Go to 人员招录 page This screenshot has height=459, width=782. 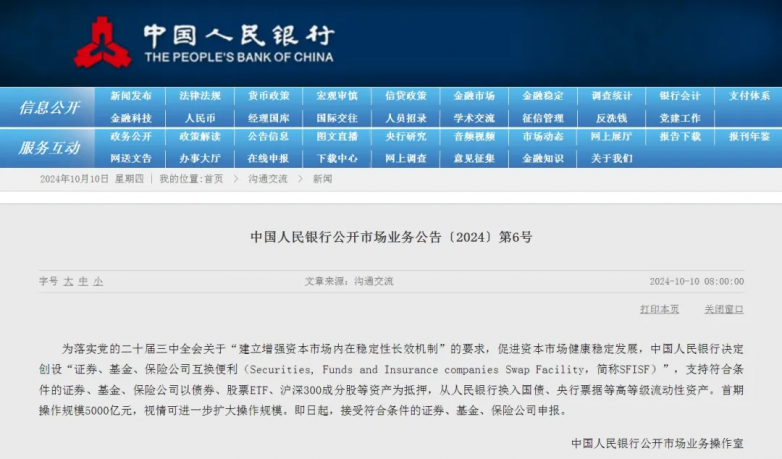coord(405,118)
